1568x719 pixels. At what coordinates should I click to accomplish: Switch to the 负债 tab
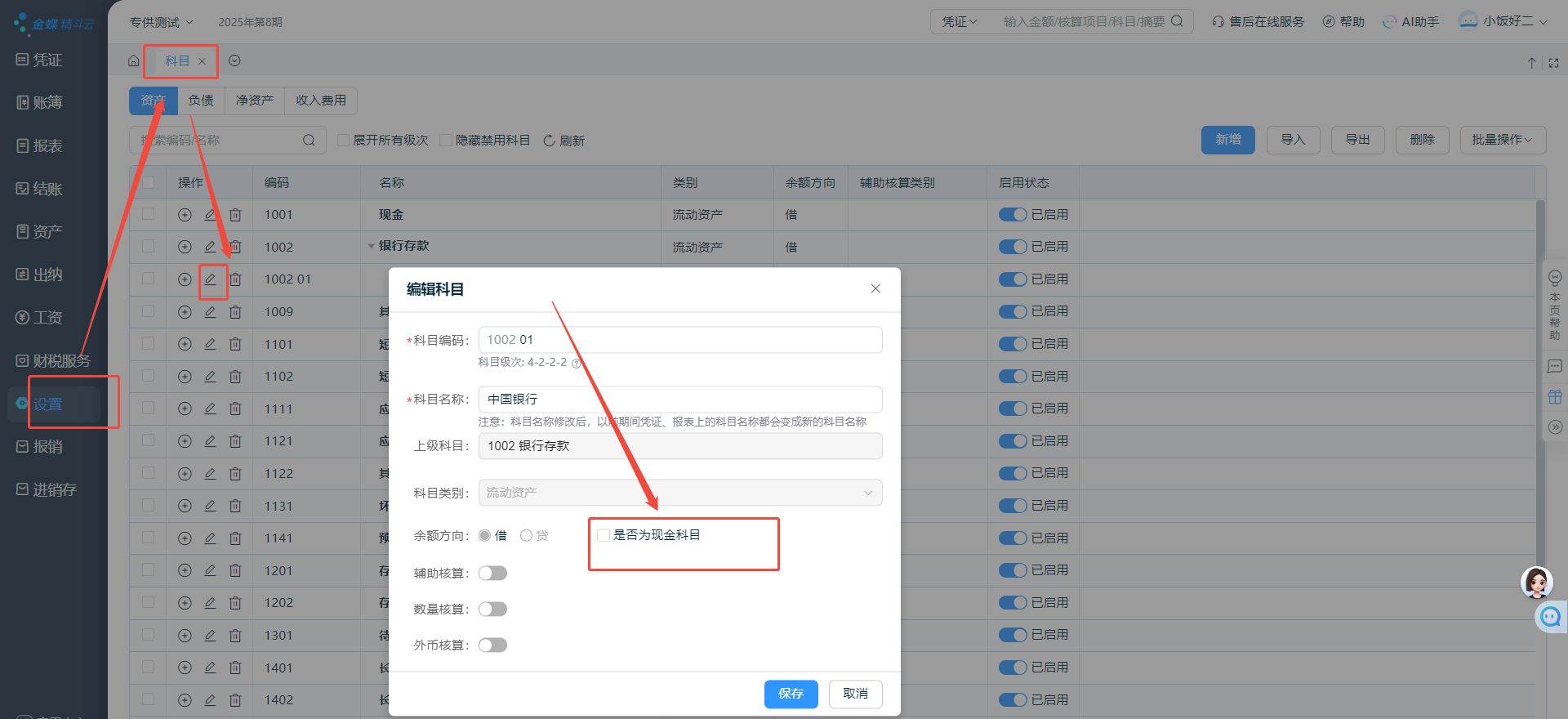pyautogui.click(x=201, y=100)
